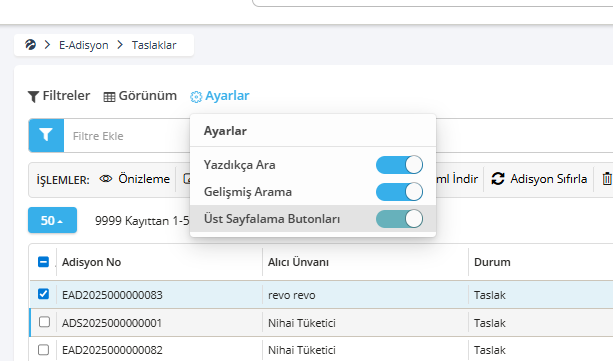The height and width of the screenshot is (361, 613).
Task: Disable the Gelişmiş Arama switch
Action: coord(399,192)
